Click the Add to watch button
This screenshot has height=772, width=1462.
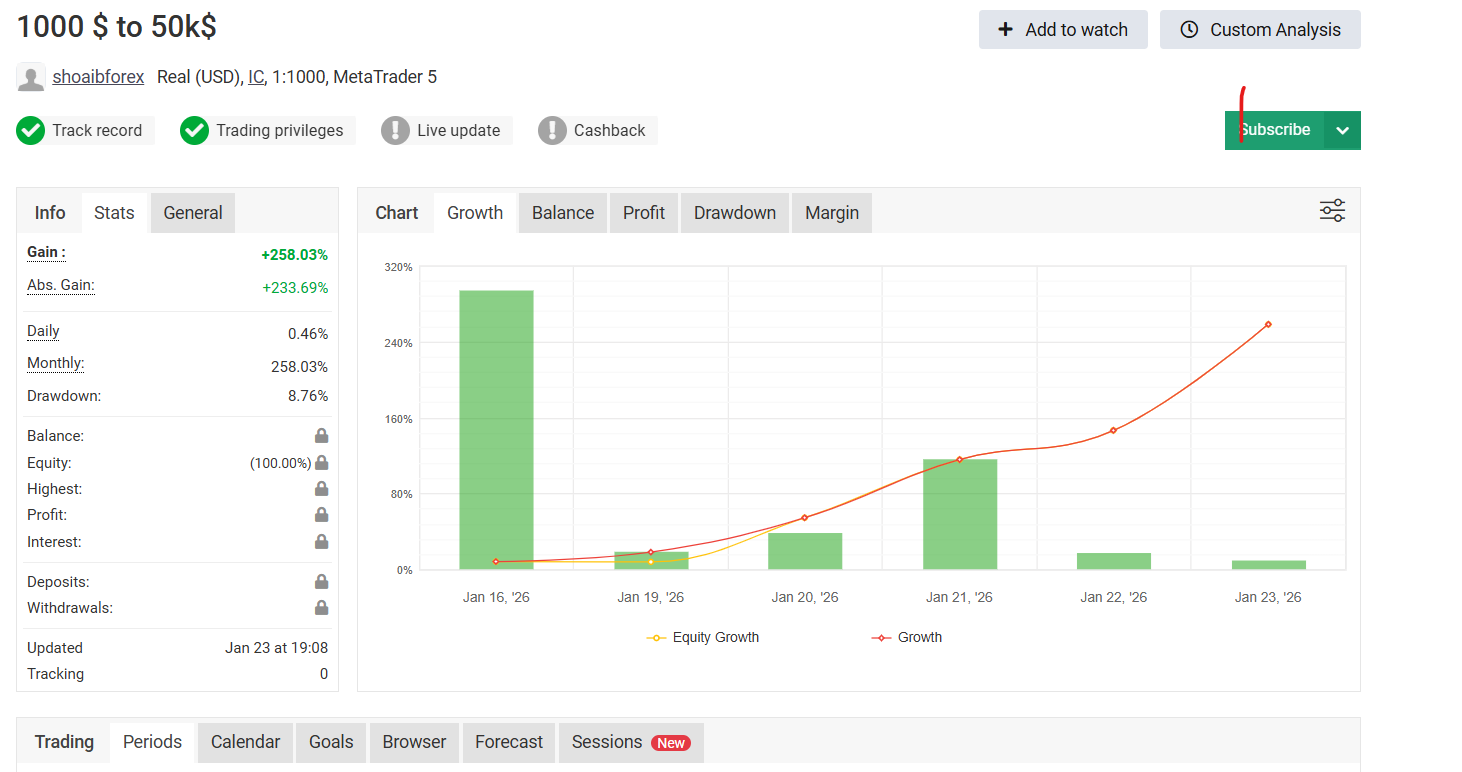1063,30
